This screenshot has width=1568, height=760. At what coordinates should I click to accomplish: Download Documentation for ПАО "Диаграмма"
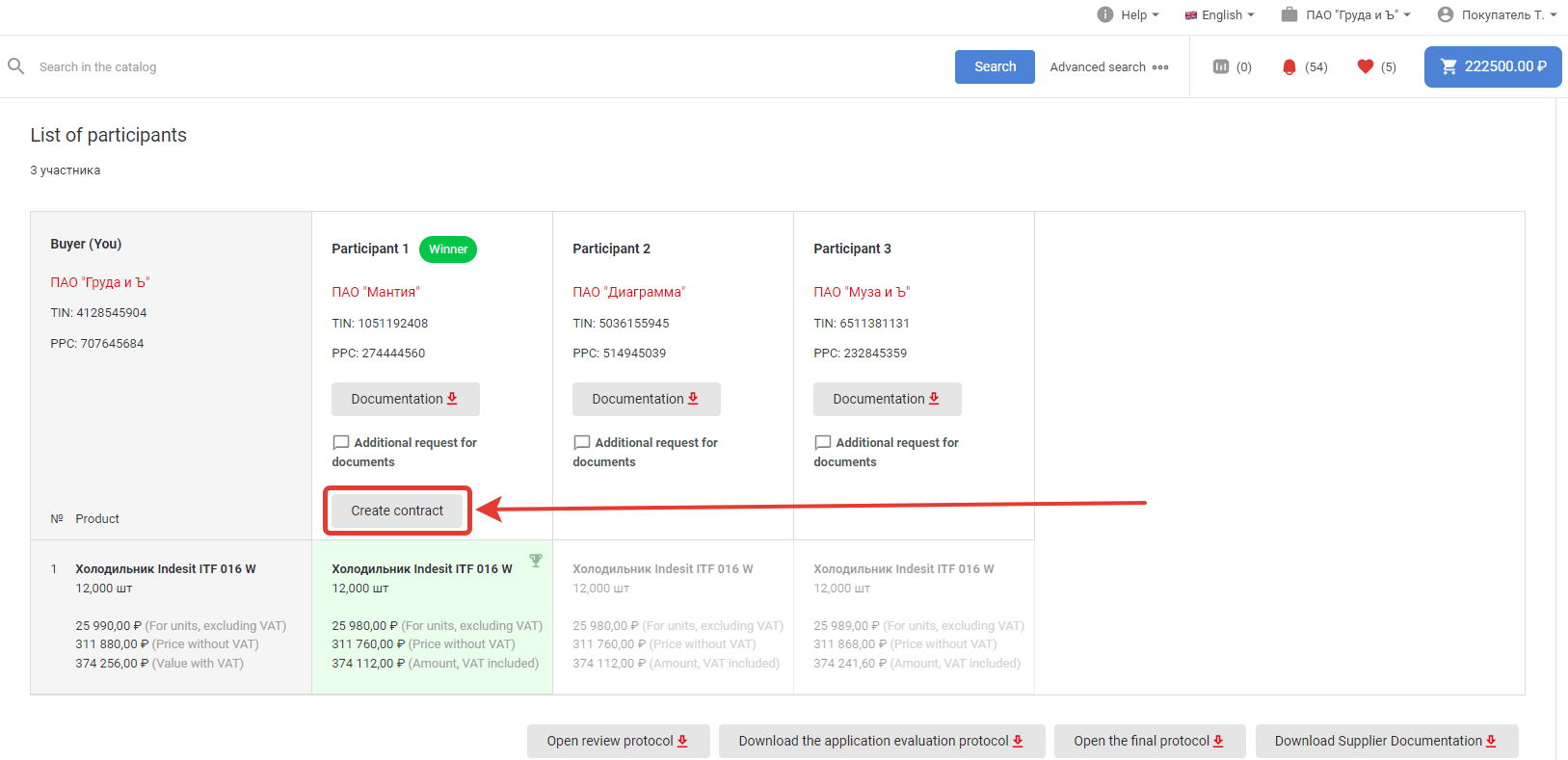click(x=646, y=399)
